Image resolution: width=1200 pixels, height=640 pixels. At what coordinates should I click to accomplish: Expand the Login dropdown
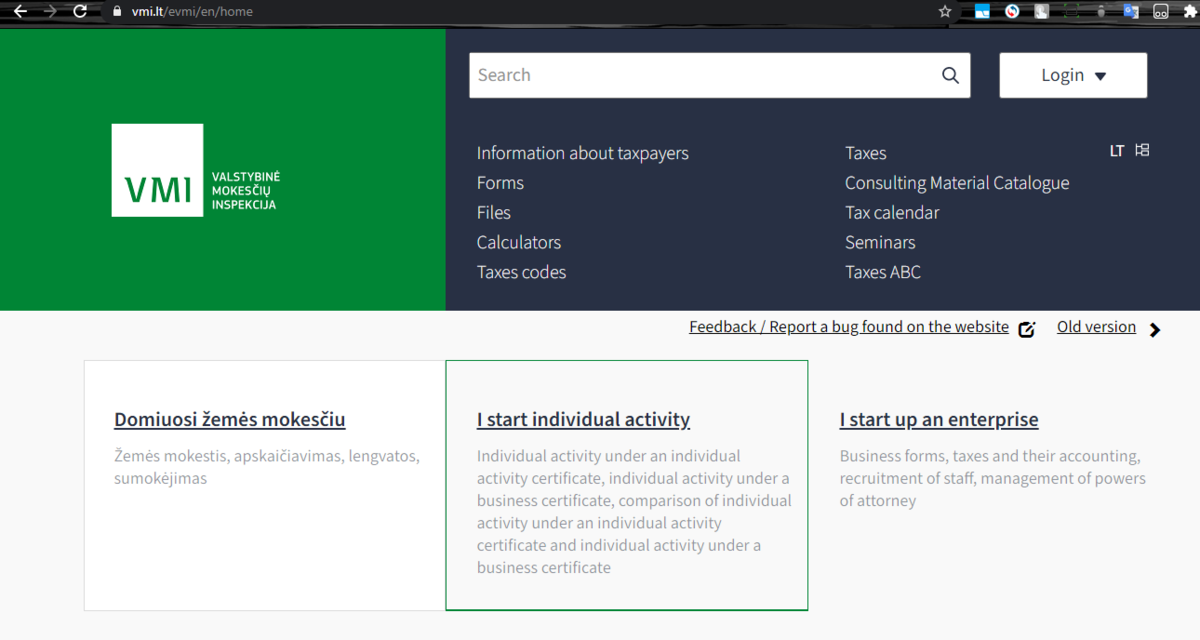click(x=1073, y=75)
